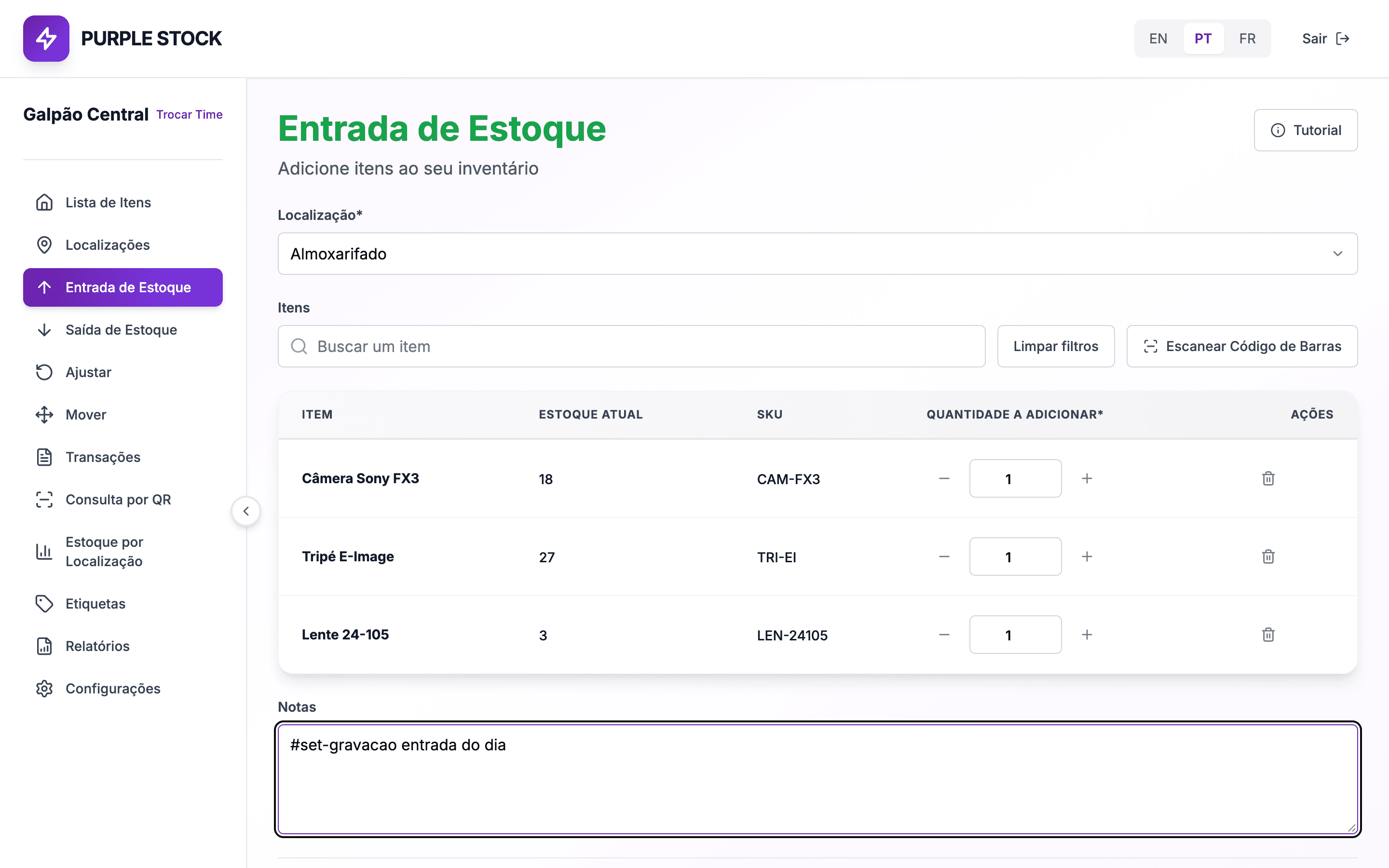This screenshot has width=1389, height=868.
Task: Open the Ajustar page
Action: [123, 373]
